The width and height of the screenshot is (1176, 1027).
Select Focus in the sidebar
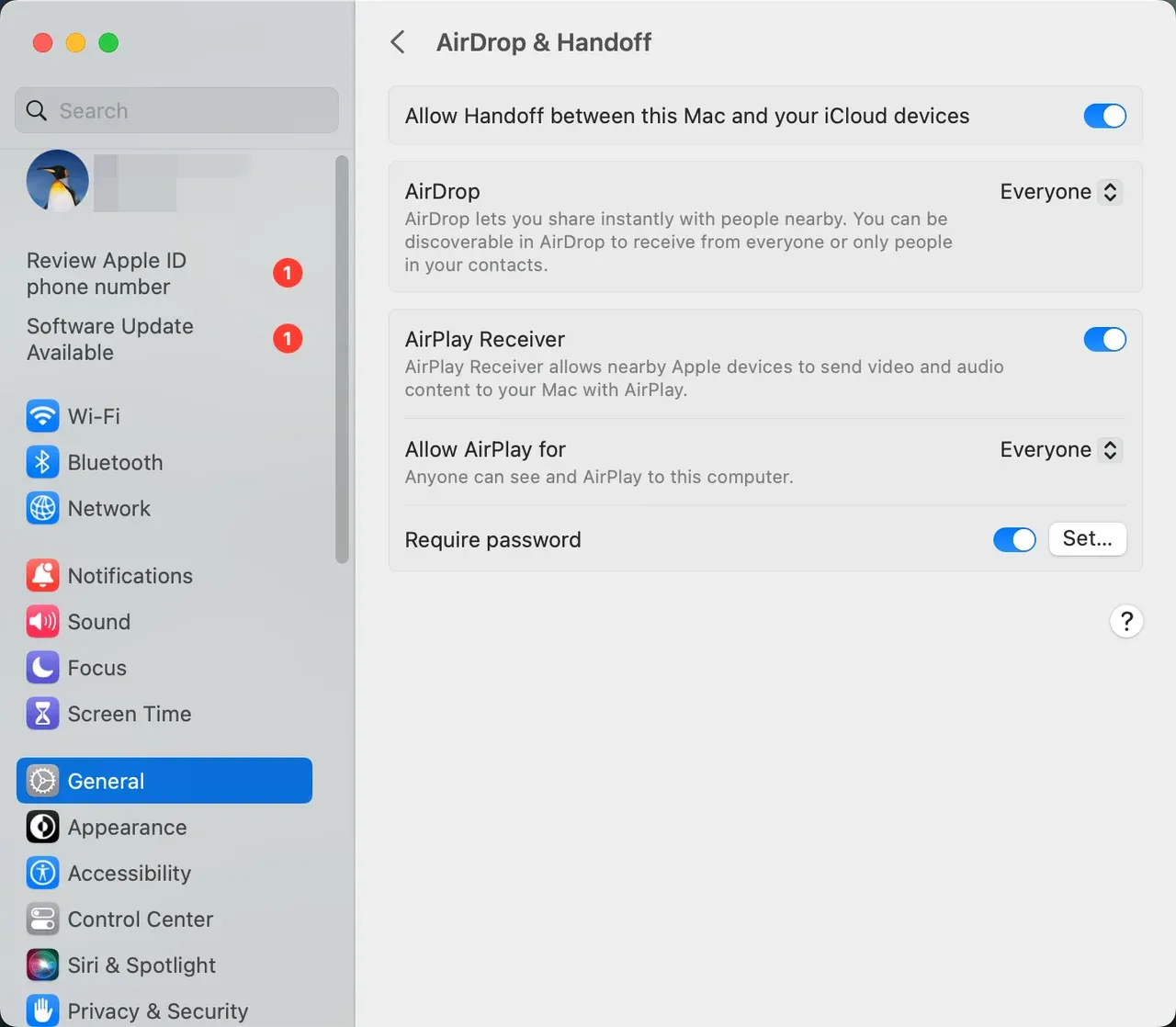(x=165, y=668)
